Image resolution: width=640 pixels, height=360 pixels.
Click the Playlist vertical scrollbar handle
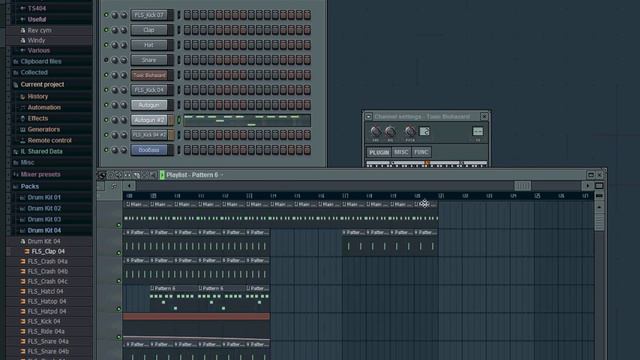pos(599,222)
